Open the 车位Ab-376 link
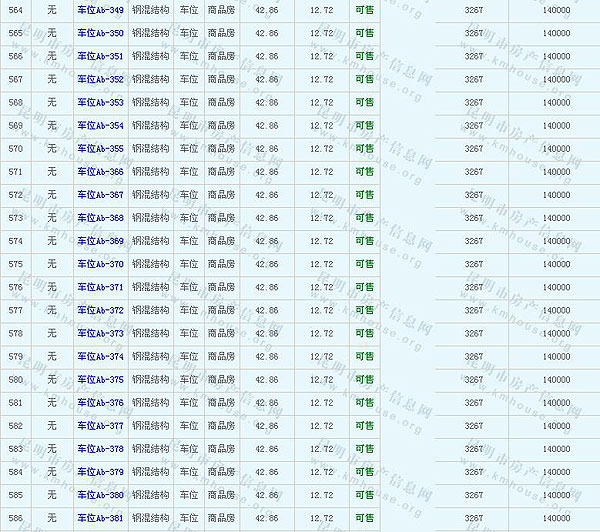This screenshot has width=600, height=532. pos(100,403)
